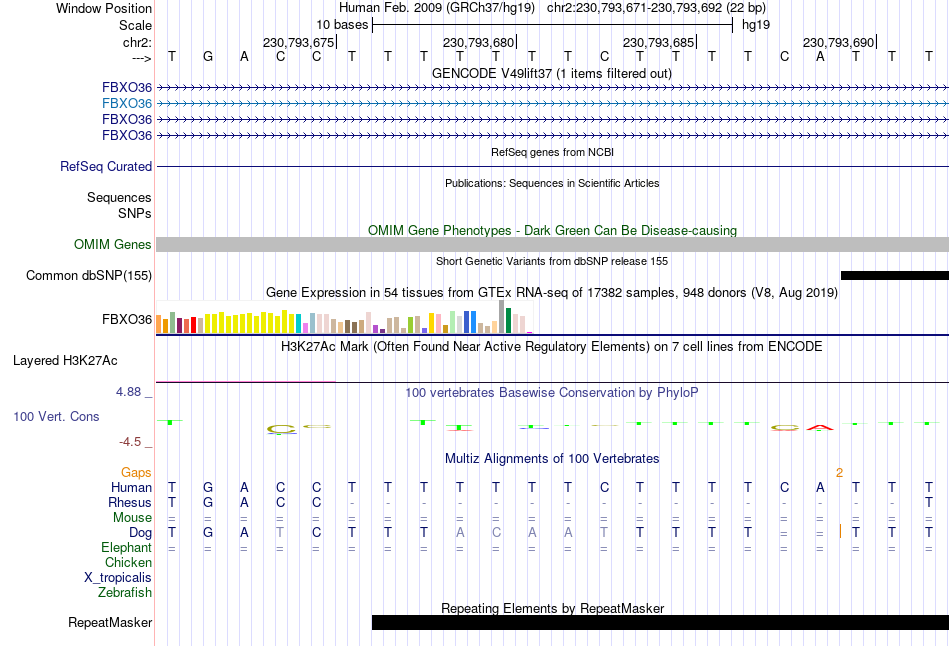The height and width of the screenshot is (646, 950).
Task: Click the chr2: ruler label
Action: 137,42
